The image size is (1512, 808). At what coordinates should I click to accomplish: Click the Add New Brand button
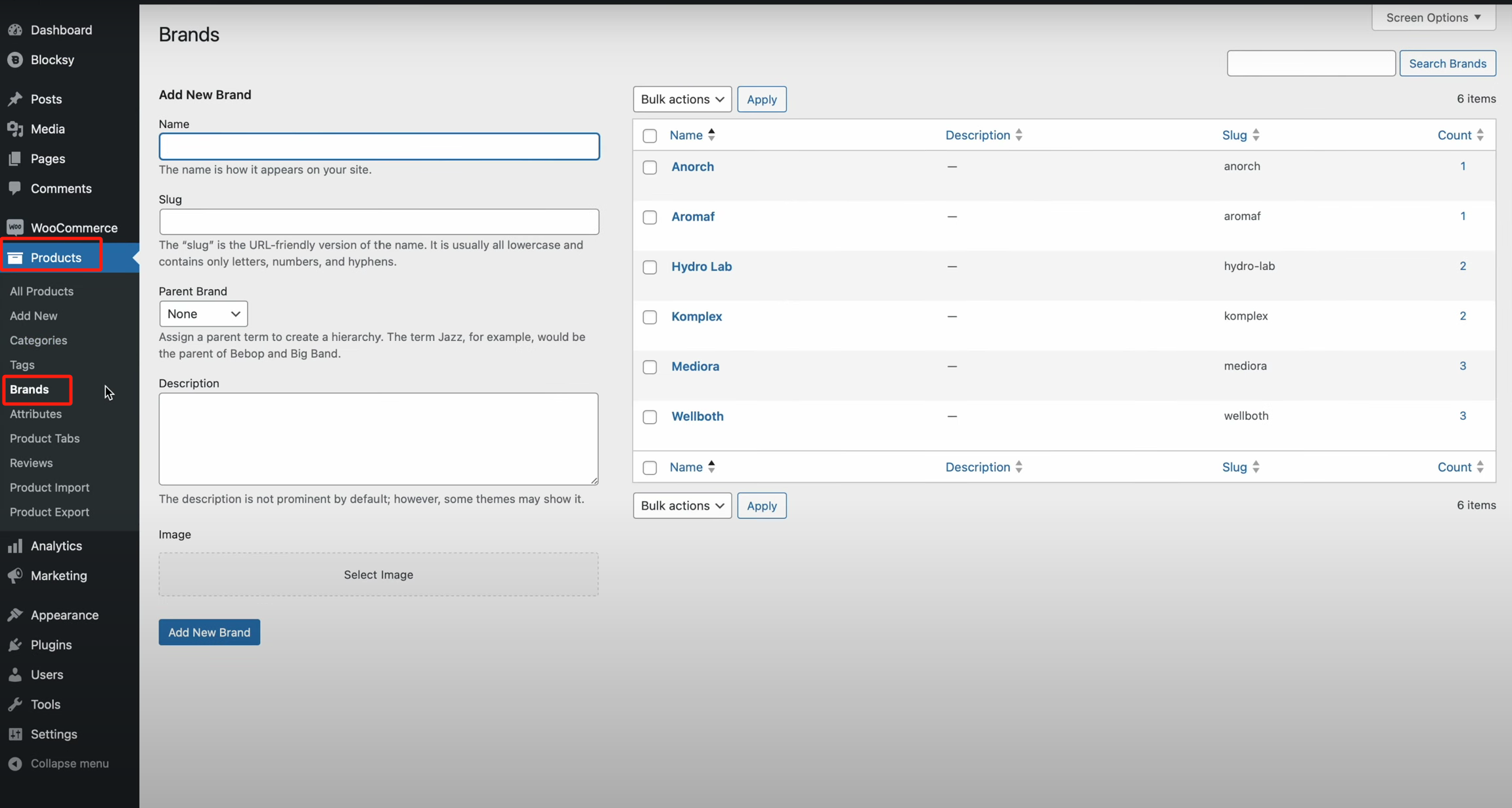click(x=209, y=632)
